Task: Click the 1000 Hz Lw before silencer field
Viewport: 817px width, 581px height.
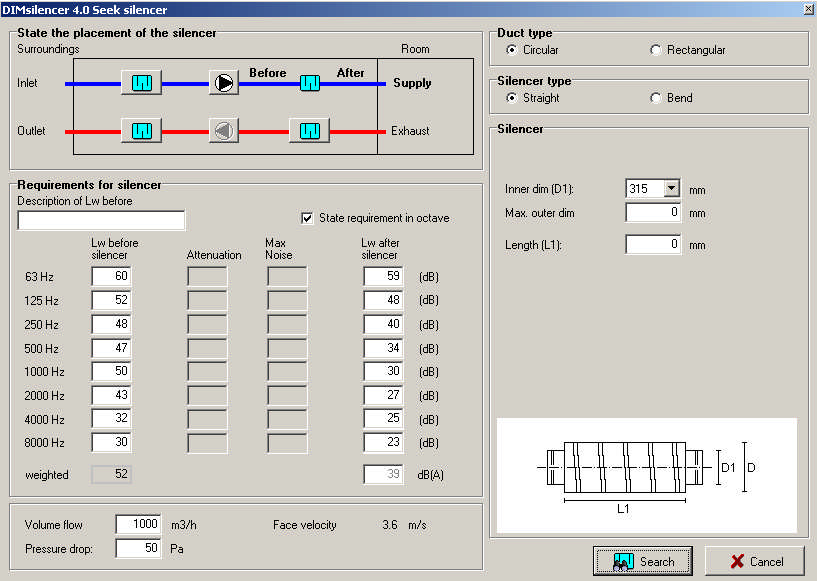Action: tap(112, 371)
